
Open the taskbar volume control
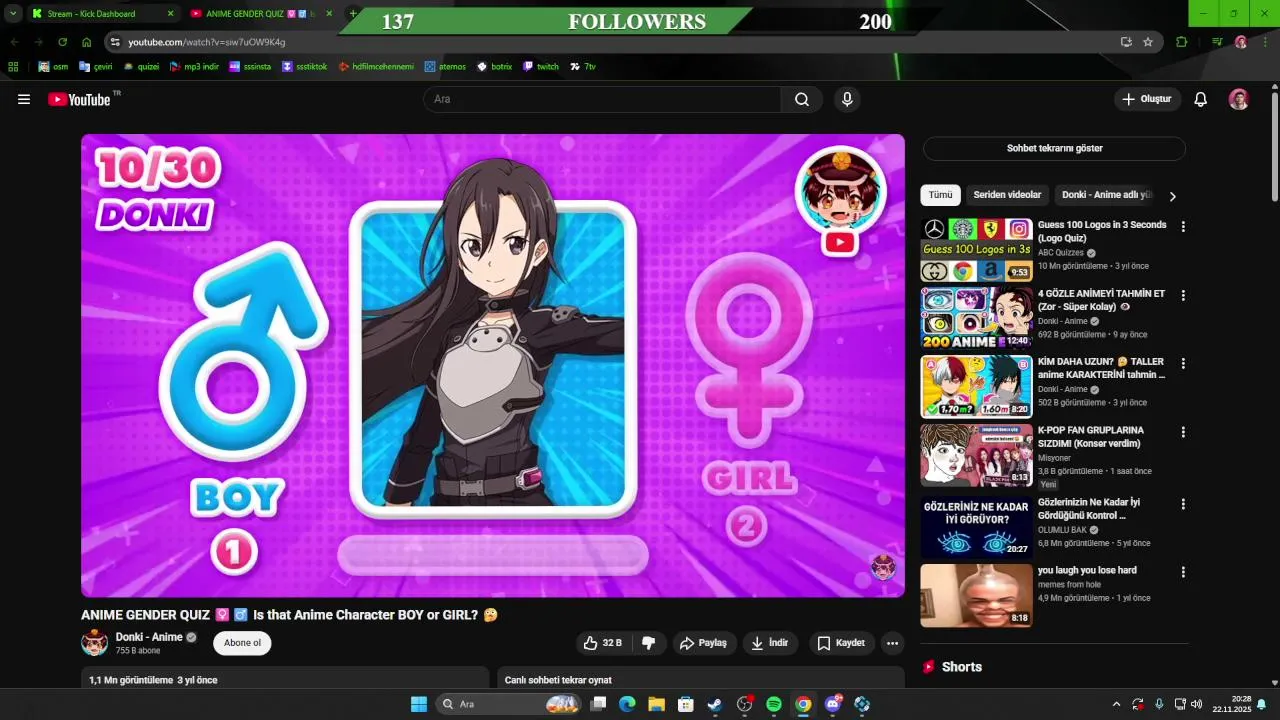click(x=1197, y=704)
